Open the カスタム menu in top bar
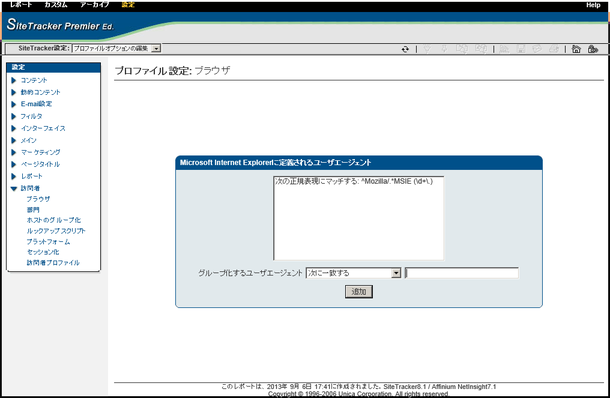 [x=56, y=4]
